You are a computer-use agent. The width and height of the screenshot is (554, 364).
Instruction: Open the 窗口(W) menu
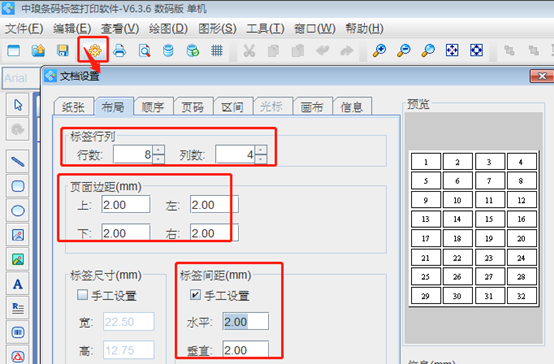click(314, 29)
